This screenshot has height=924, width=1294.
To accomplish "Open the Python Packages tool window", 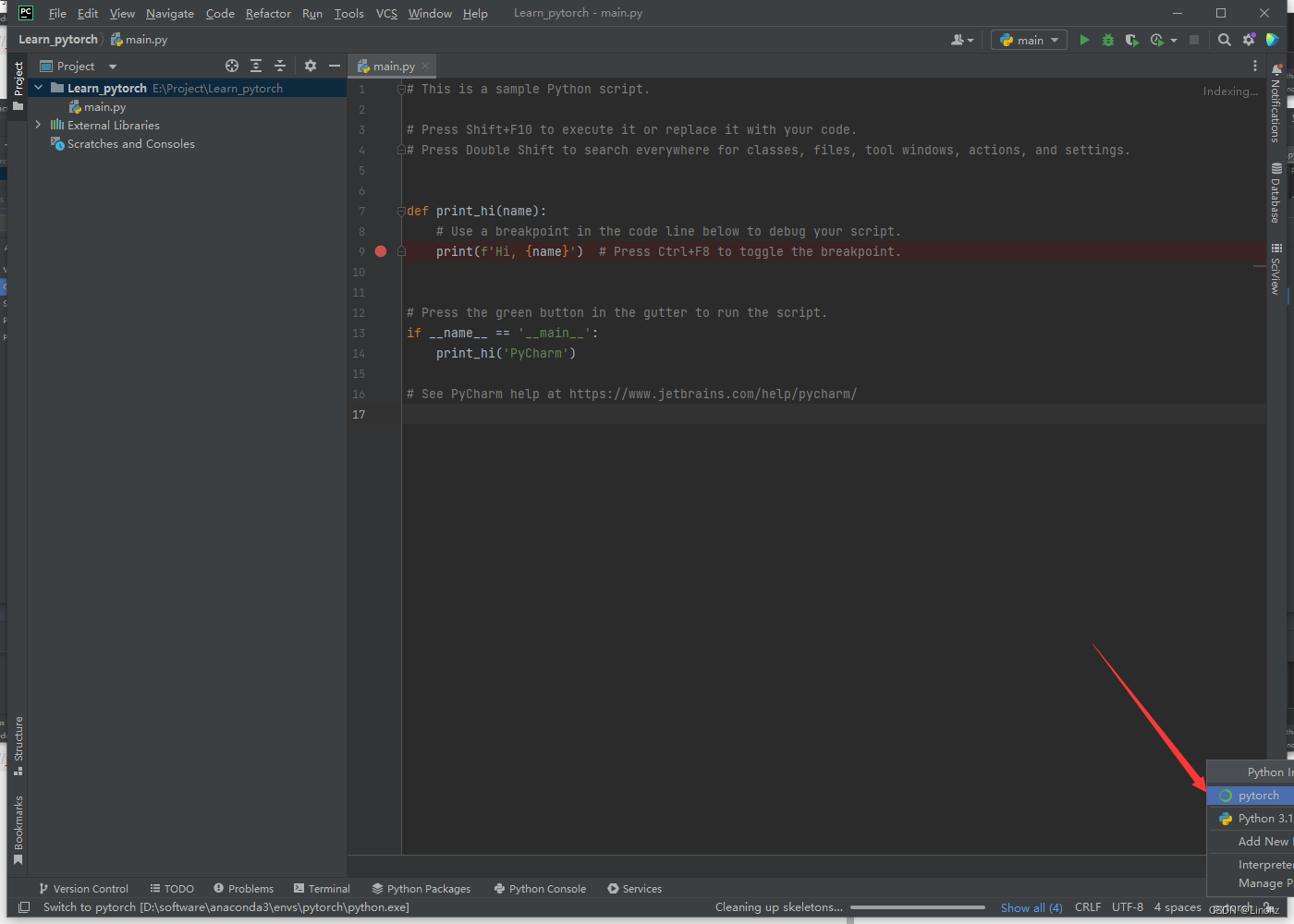I will coord(421,888).
